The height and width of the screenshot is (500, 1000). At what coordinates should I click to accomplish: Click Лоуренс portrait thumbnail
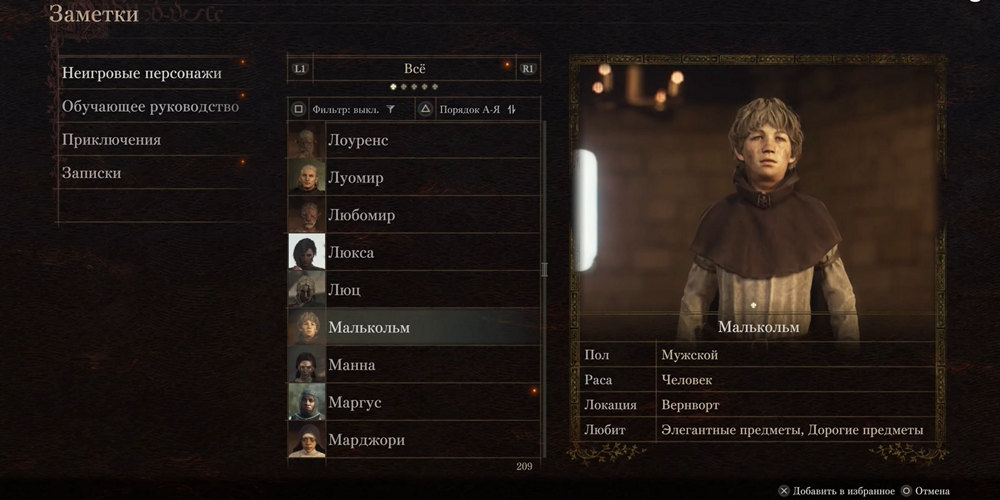[307, 140]
